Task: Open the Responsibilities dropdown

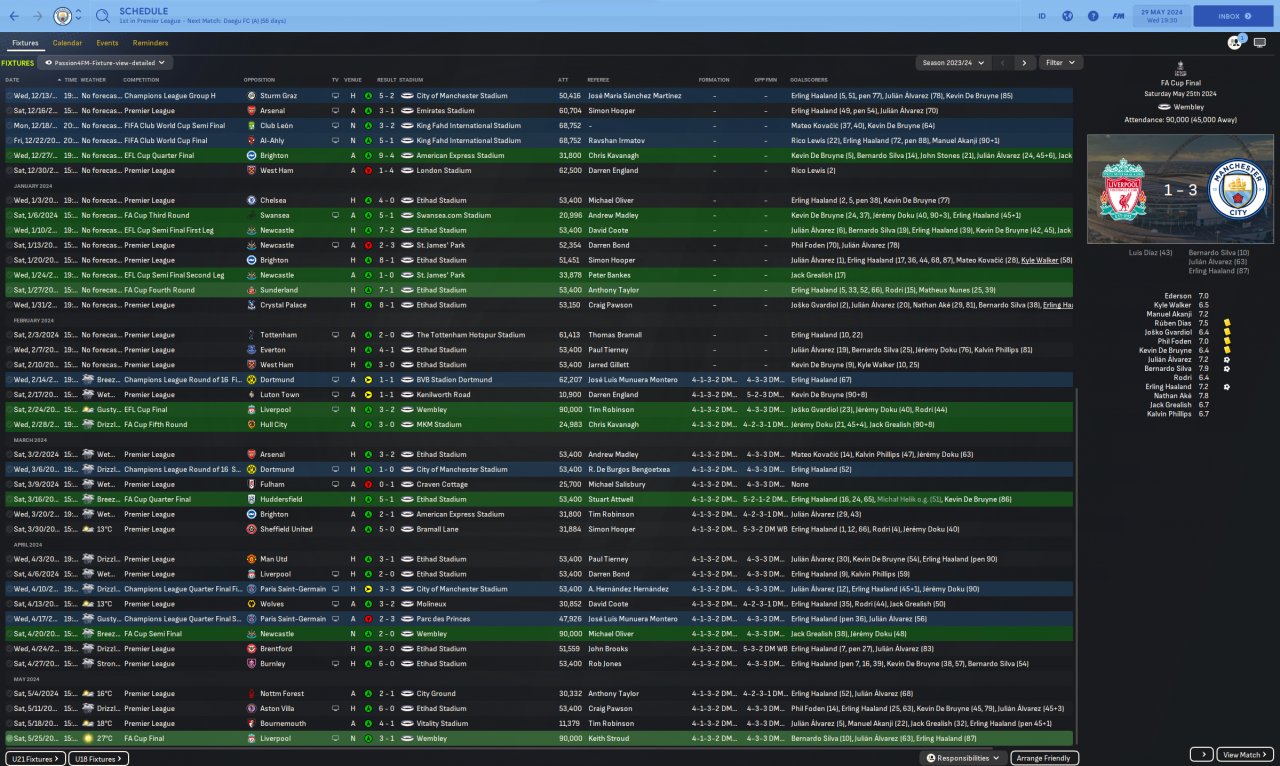Action: pos(963,758)
